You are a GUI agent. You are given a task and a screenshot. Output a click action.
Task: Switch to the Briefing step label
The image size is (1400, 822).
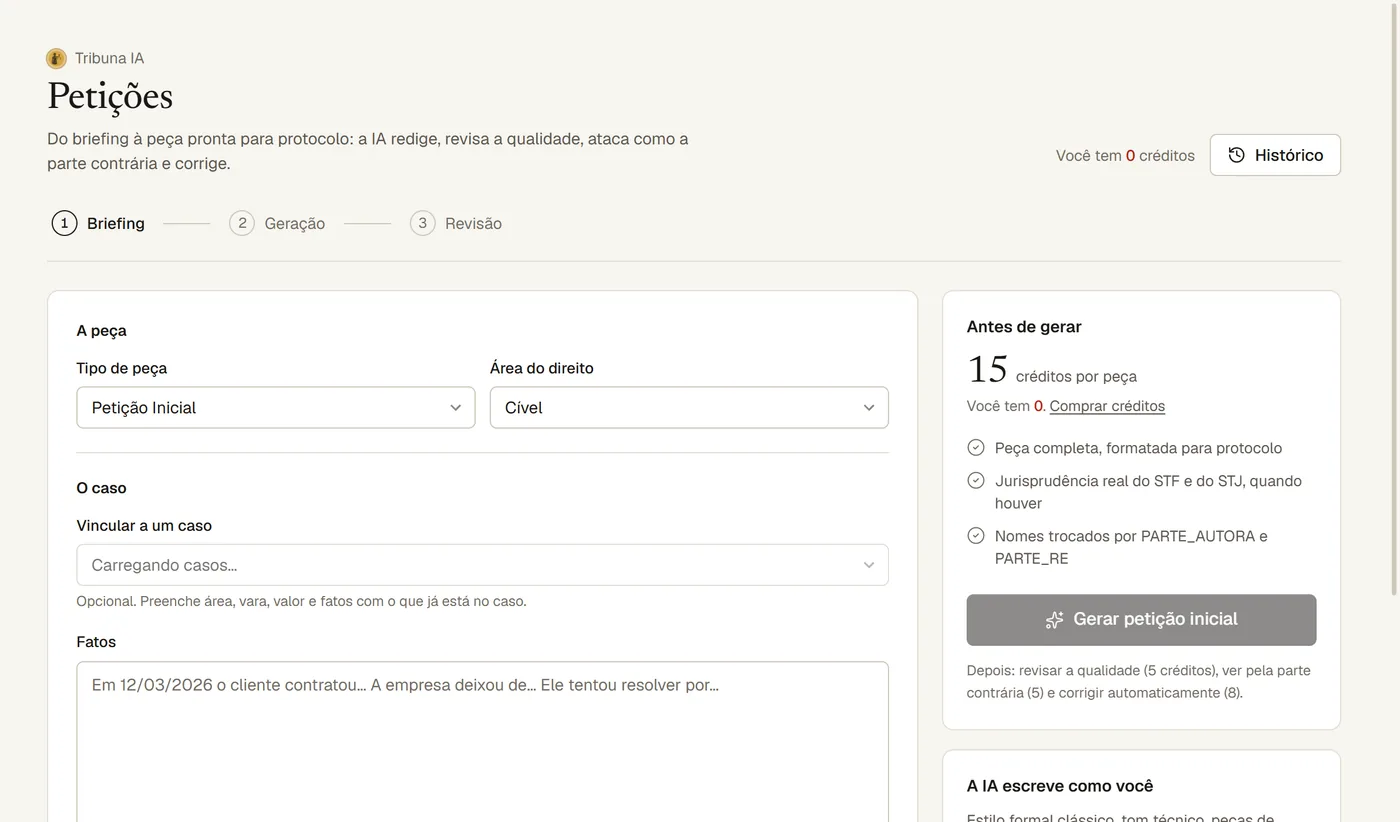pos(116,223)
